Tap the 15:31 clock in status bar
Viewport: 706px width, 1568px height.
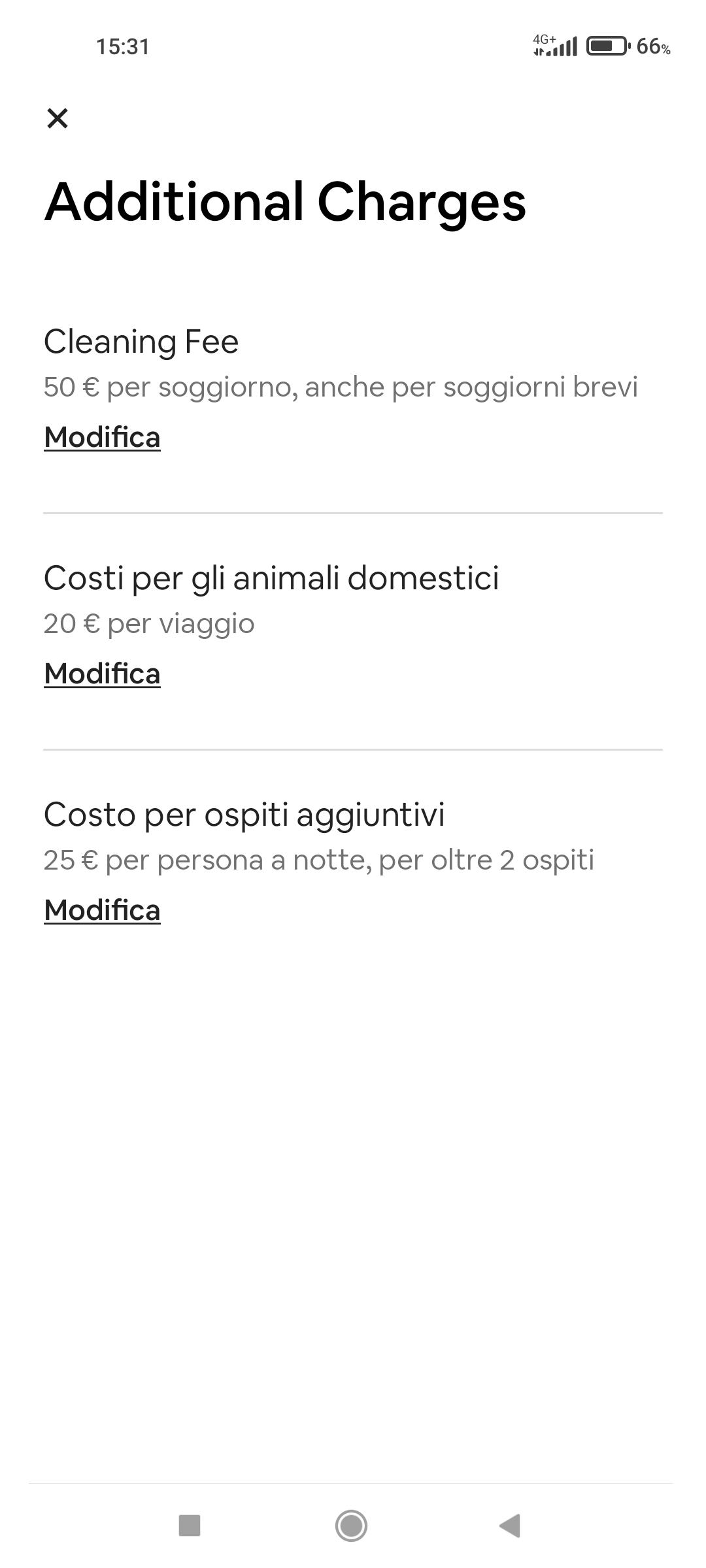pos(123,46)
